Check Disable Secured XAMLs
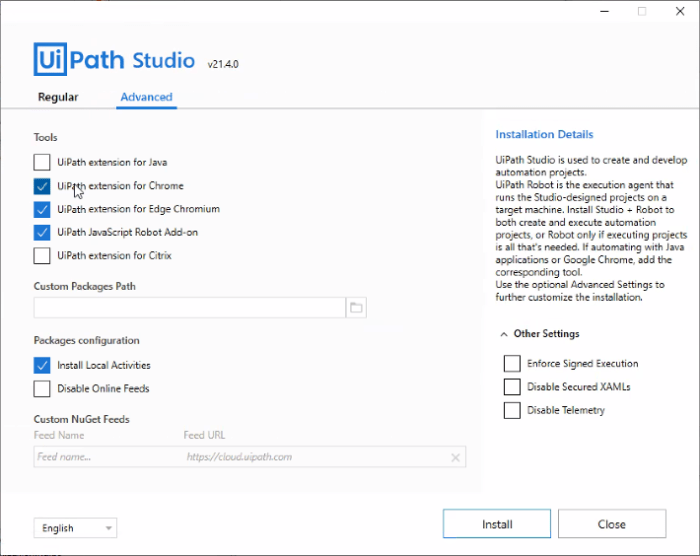Viewport: 700px width, 556px height. [512, 387]
